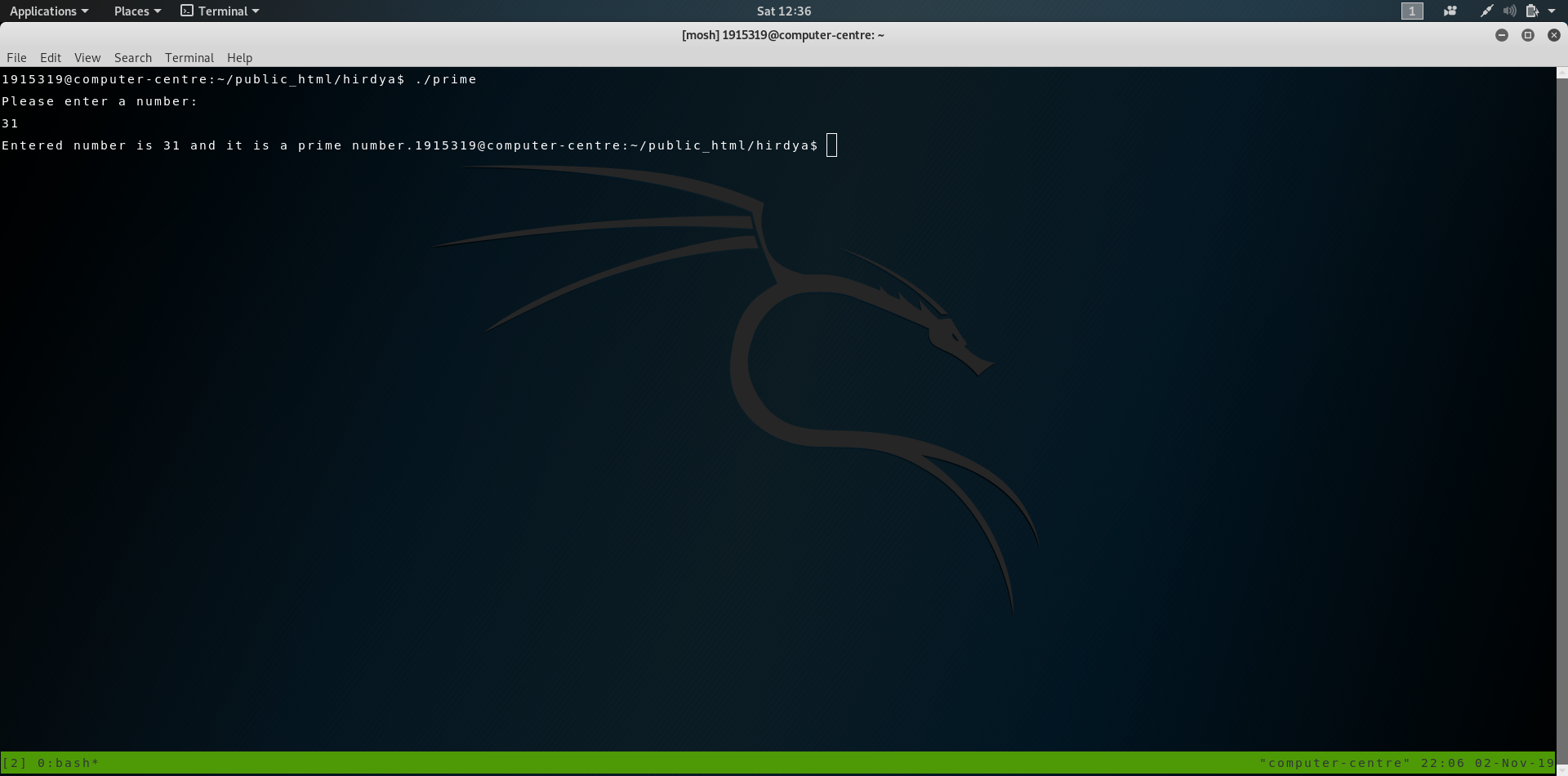This screenshot has width=1568, height=776.
Task: Click the screen recorder camera icon
Action: click(x=1450, y=11)
